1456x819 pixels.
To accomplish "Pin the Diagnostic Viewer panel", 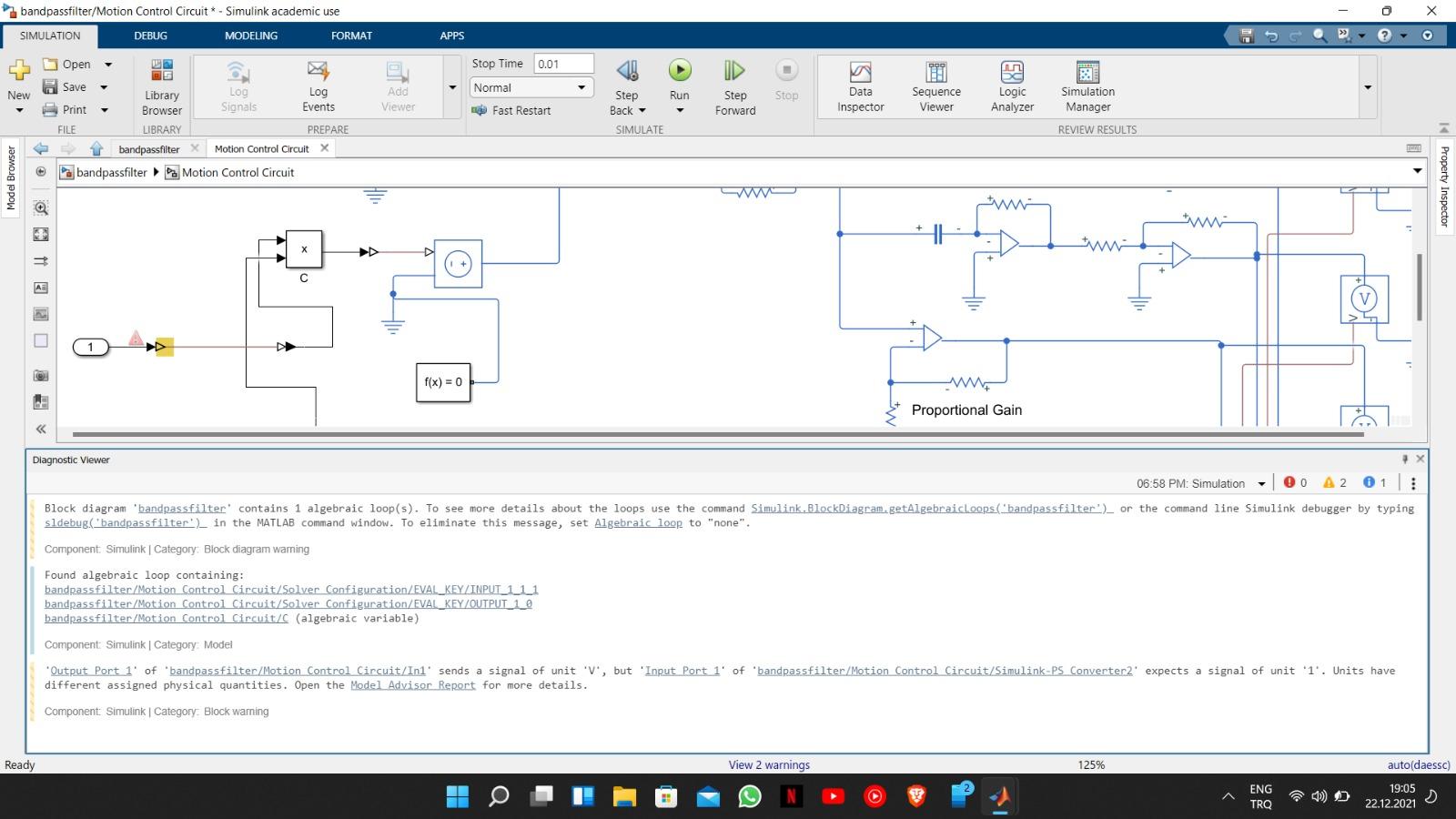I will (1407, 460).
